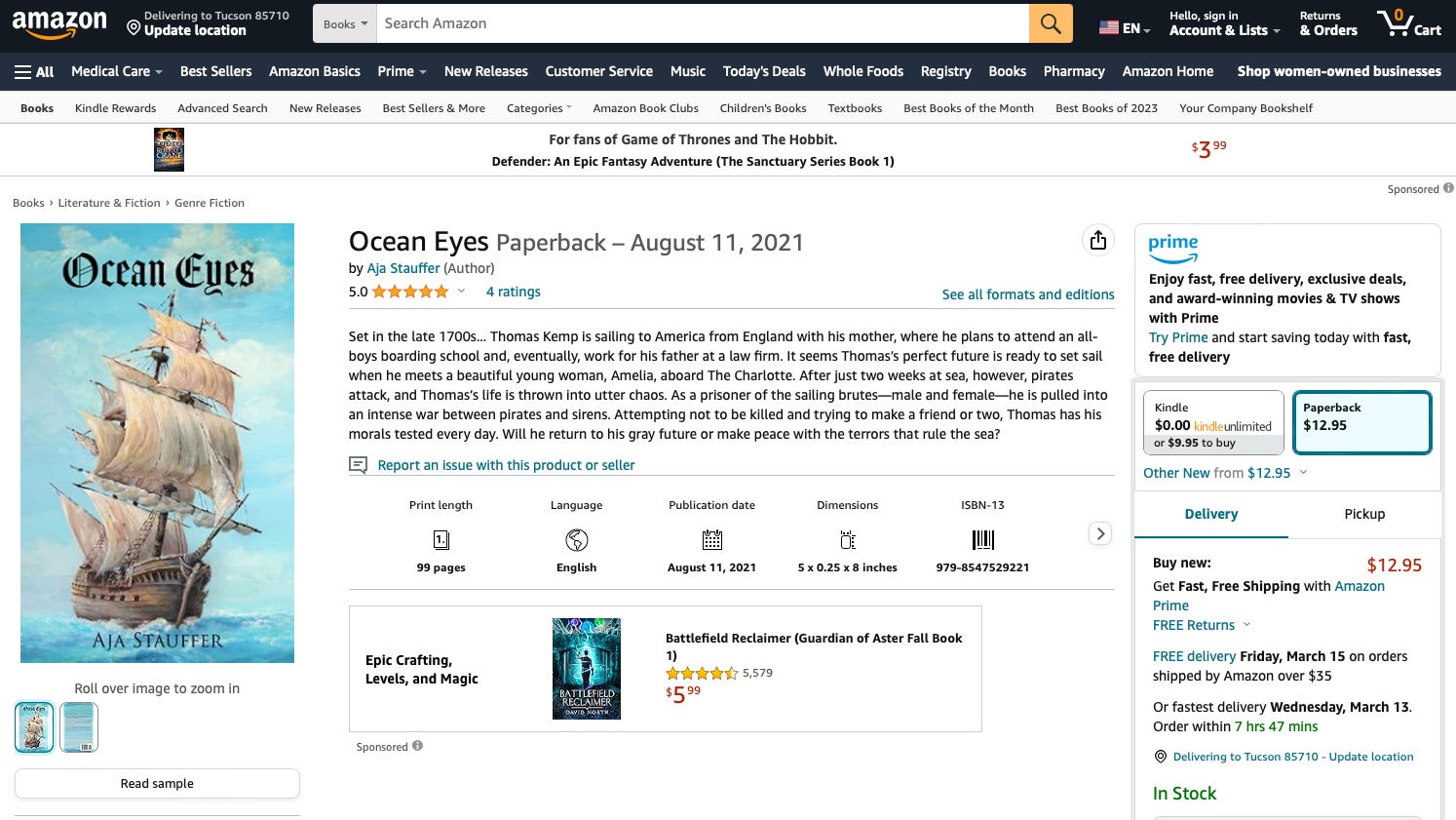The image size is (1456, 820).
Task: Click the location pin Update location
Action: pyautogui.click(x=208, y=23)
